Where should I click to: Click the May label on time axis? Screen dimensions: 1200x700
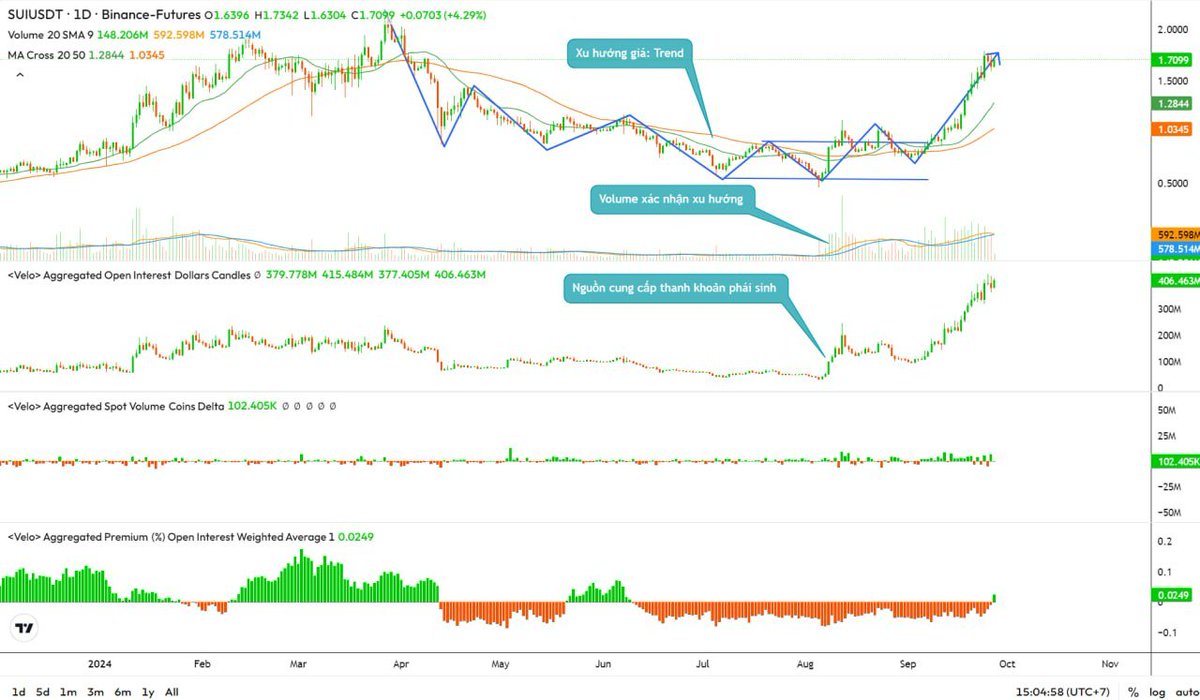coord(500,663)
